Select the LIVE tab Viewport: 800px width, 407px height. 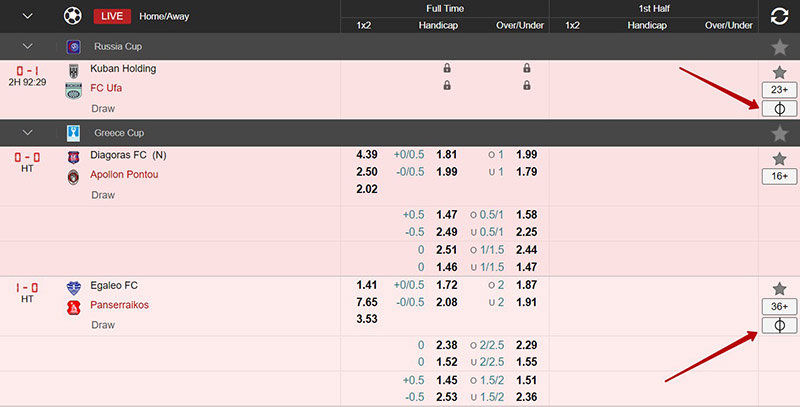coord(112,16)
